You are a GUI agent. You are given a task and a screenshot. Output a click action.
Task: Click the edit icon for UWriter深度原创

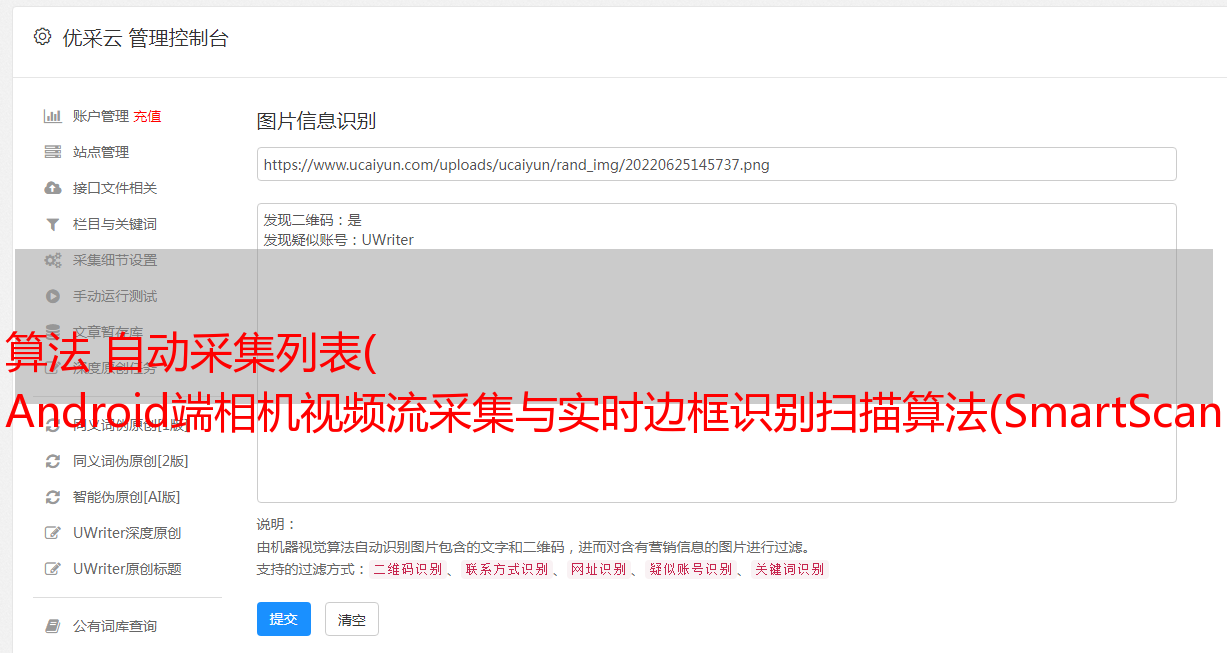tap(53, 533)
